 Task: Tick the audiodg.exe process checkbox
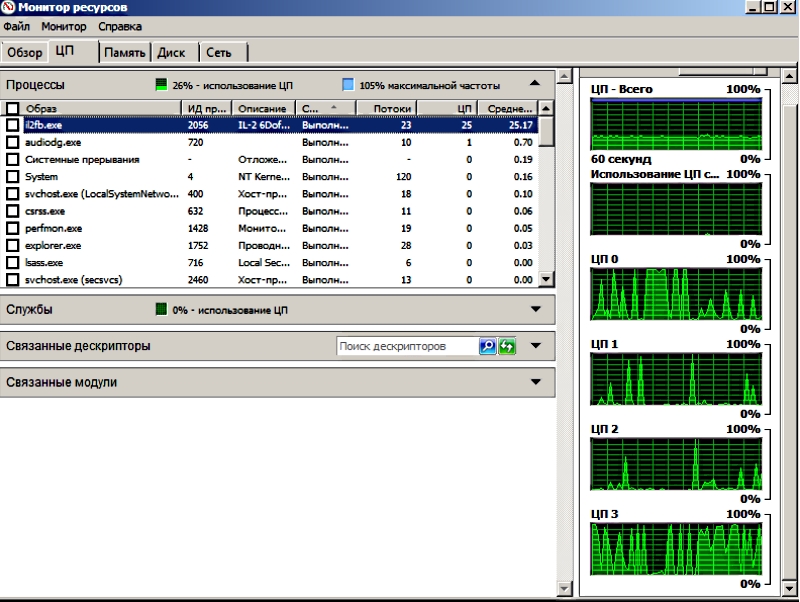(x=12, y=142)
